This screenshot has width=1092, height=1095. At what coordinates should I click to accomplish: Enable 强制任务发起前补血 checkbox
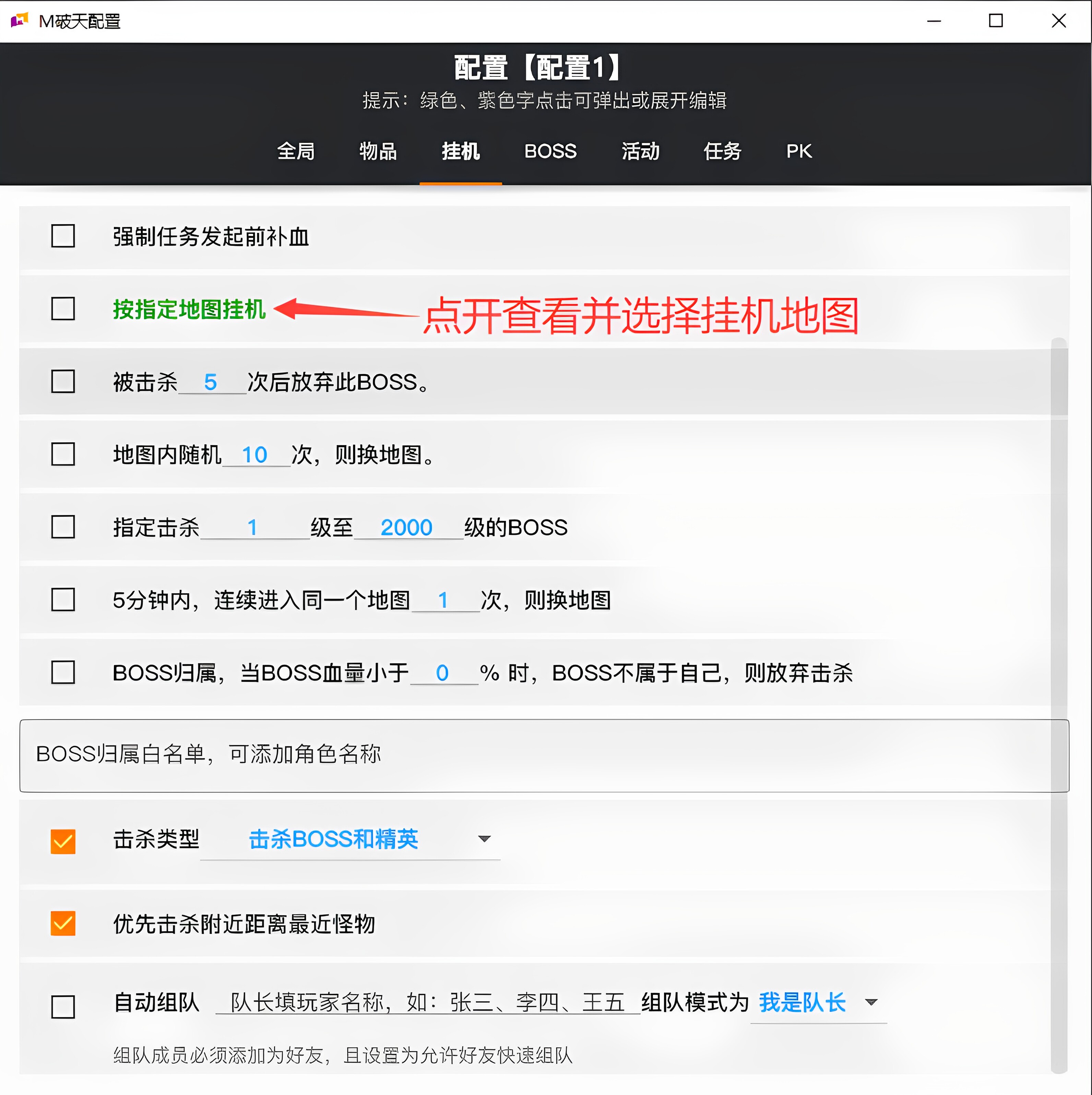[63, 236]
